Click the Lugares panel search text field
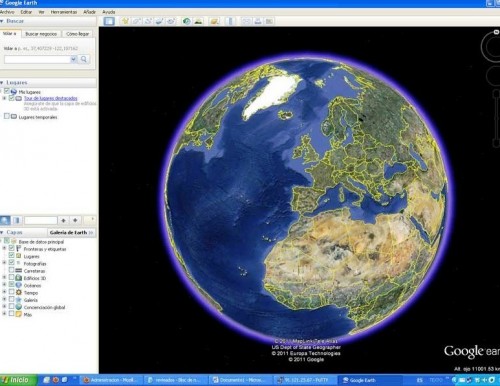Viewport: 500px width, 386px height. point(41,220)
